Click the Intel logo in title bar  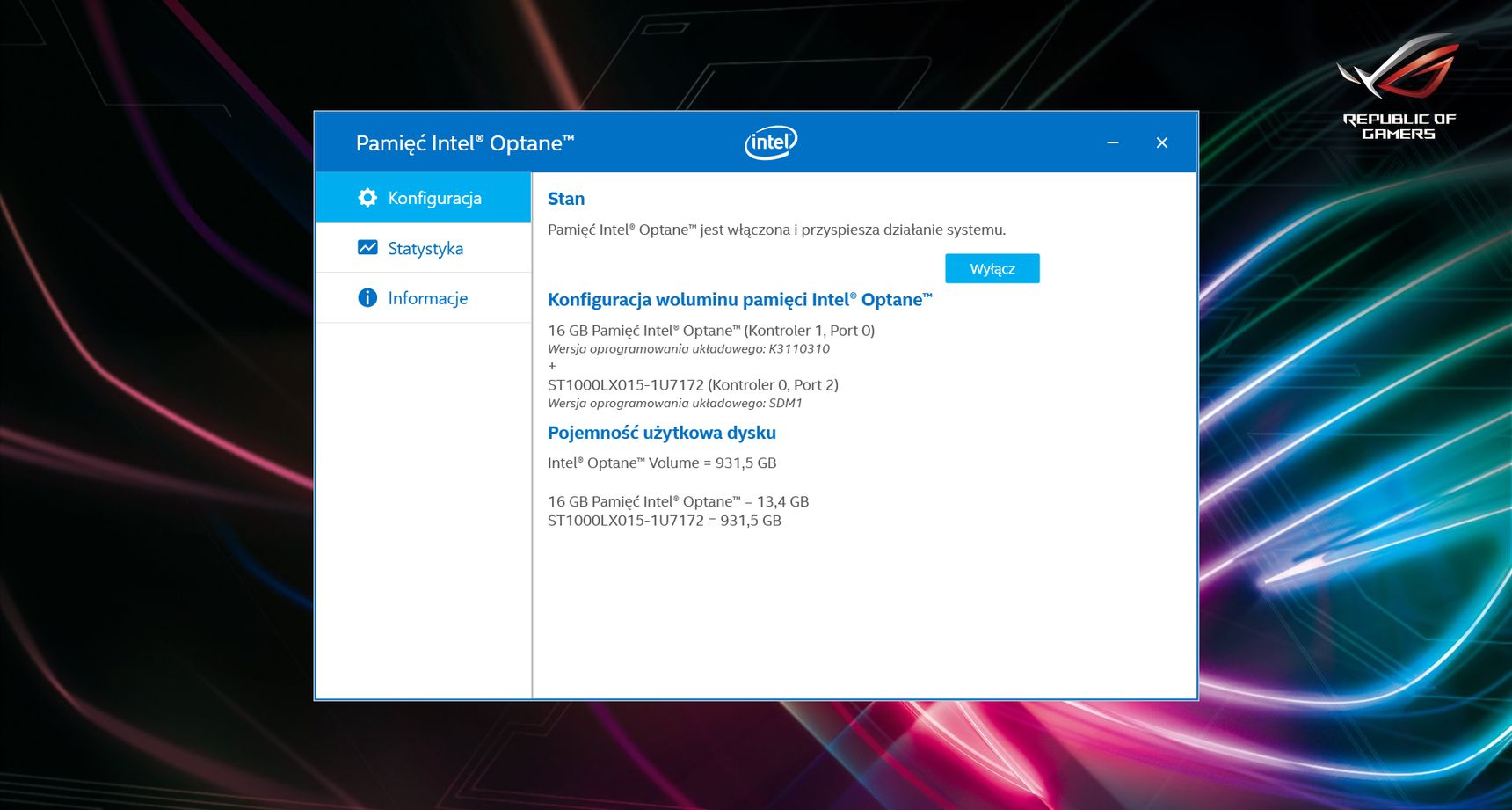coord(771,142)
